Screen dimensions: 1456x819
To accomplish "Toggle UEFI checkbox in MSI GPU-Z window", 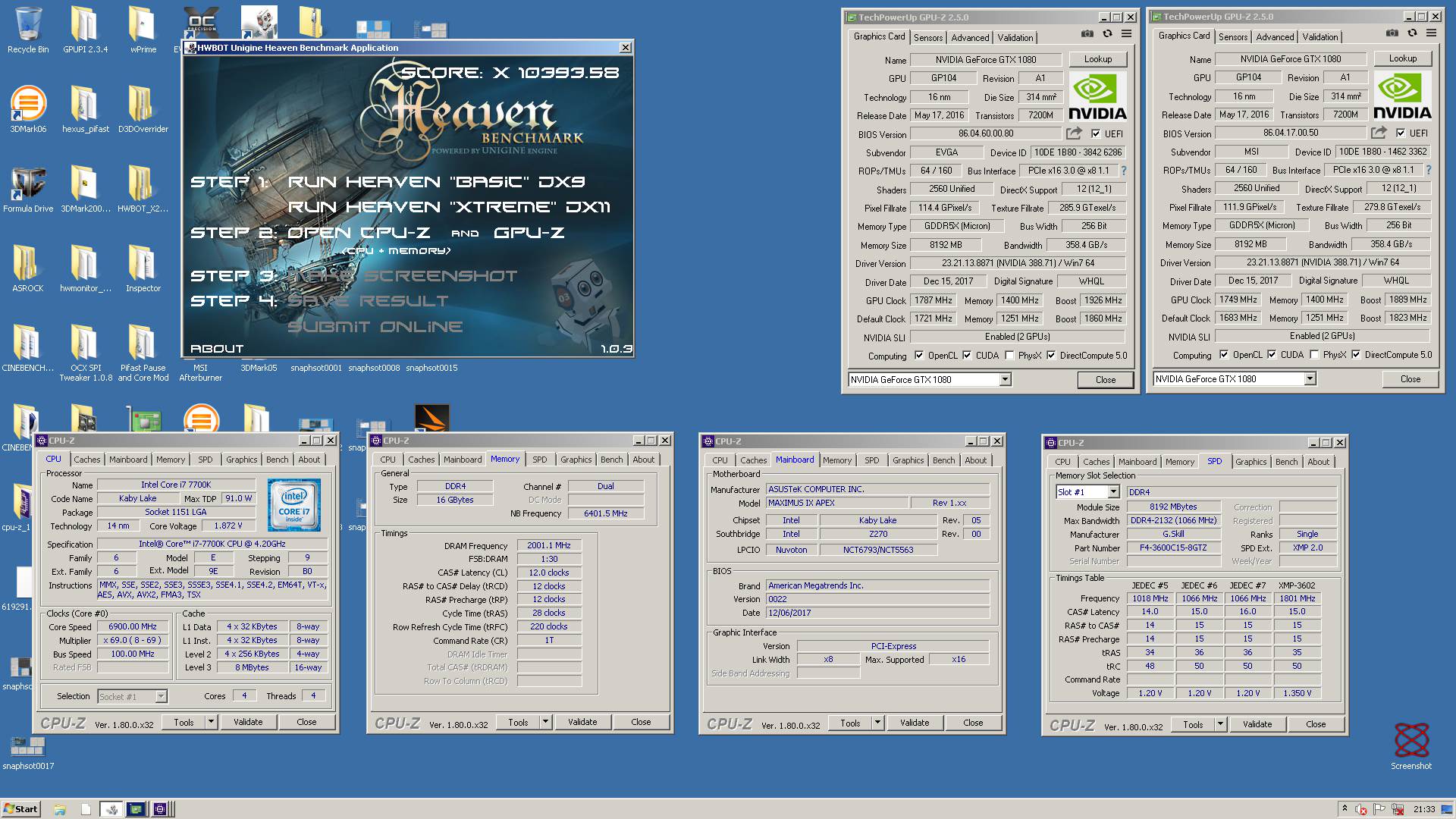I will click(1401, 133).
